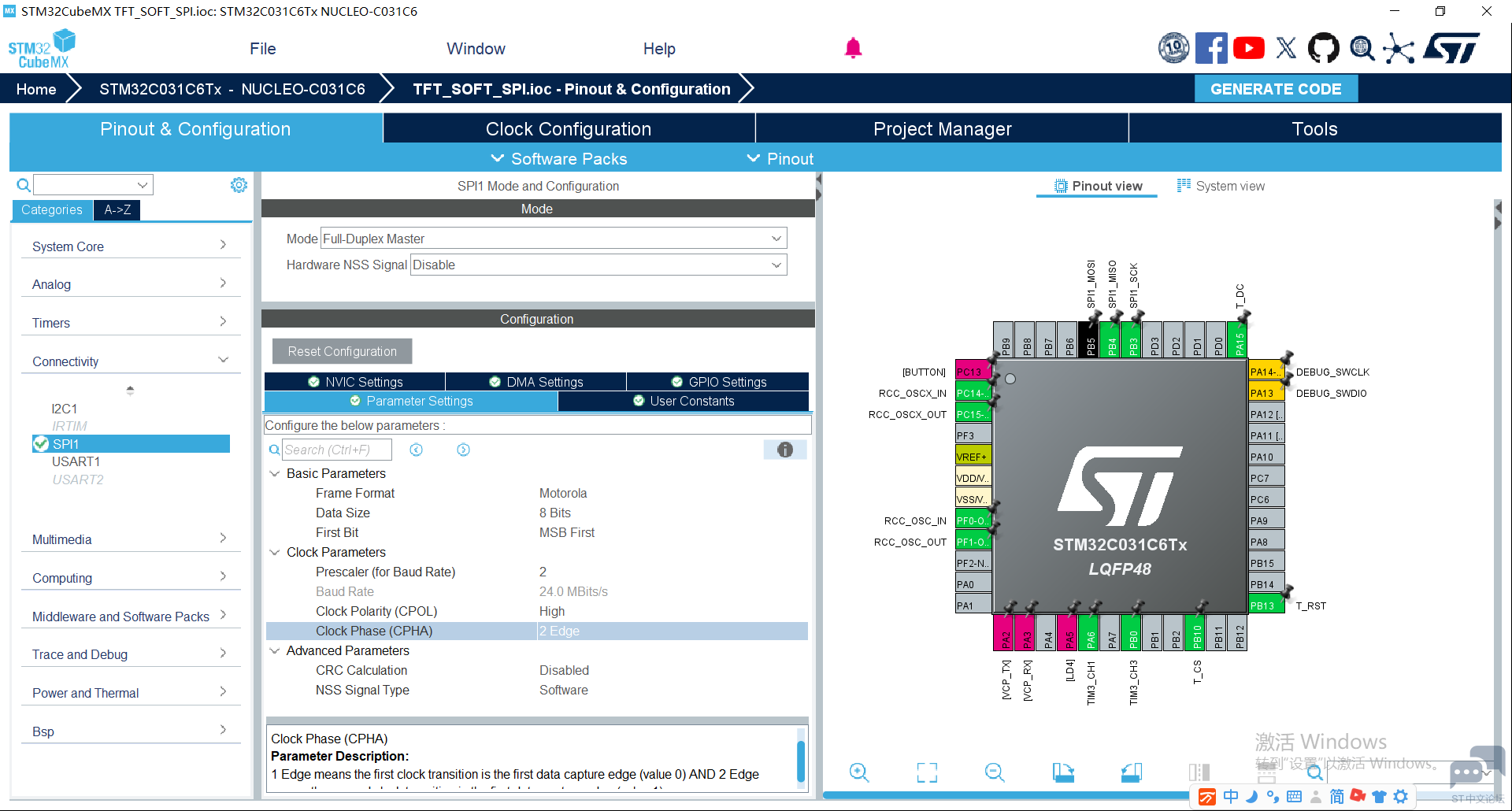
Task: Rotate the chip counter-clockwise
Action: [1132, 772]
